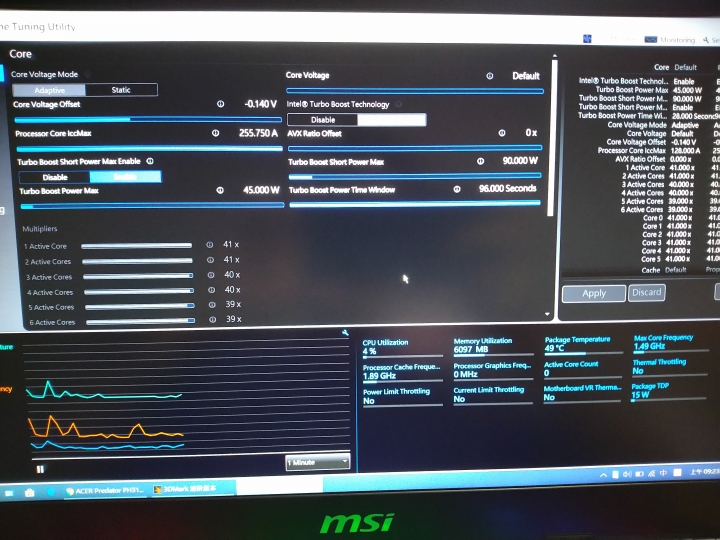Adjust Turbo Boost Power Time Window slider
The height and width of the screenshot is (540, 720).
[415, 204]
